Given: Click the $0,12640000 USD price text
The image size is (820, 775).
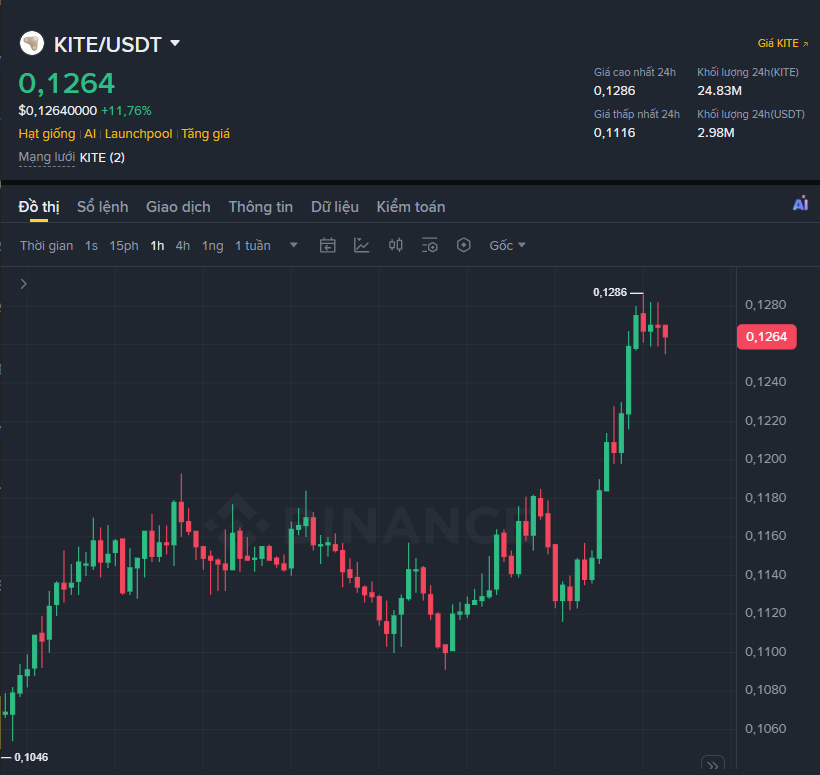Looking at the screenshot, I should click(58, 111).
